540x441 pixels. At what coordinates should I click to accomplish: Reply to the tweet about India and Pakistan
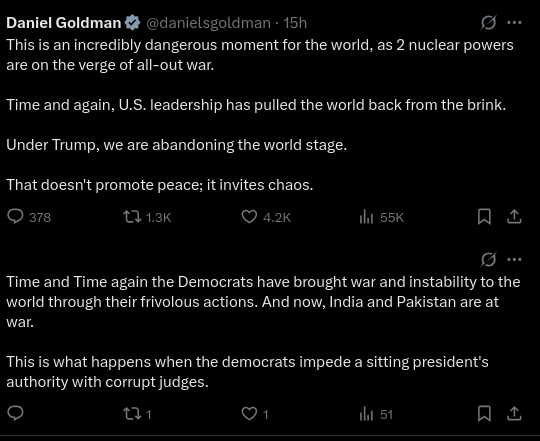[15, 413]
